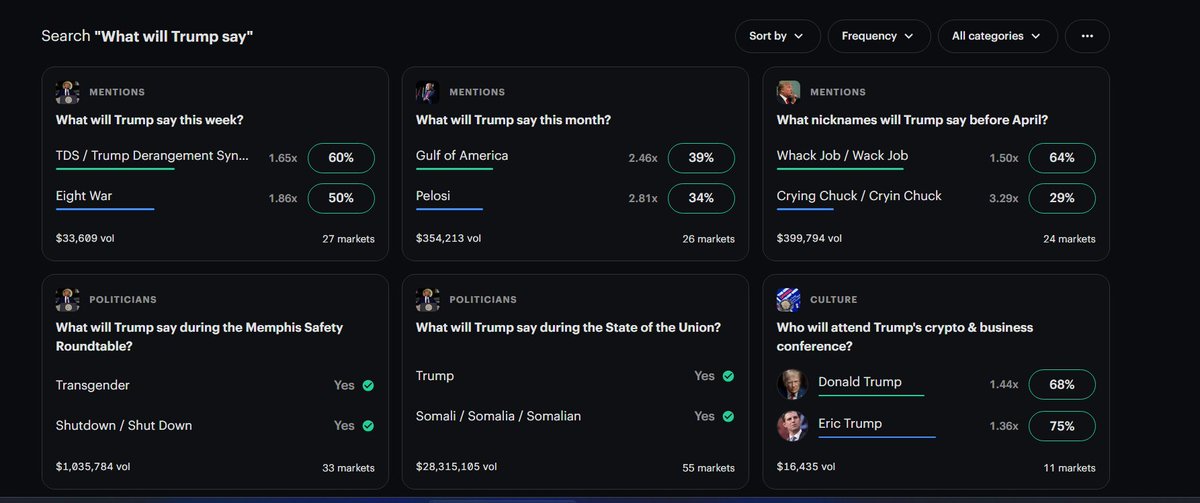
Task: Click the 68% button for Donald Trump
Action: coord(1062,384)
